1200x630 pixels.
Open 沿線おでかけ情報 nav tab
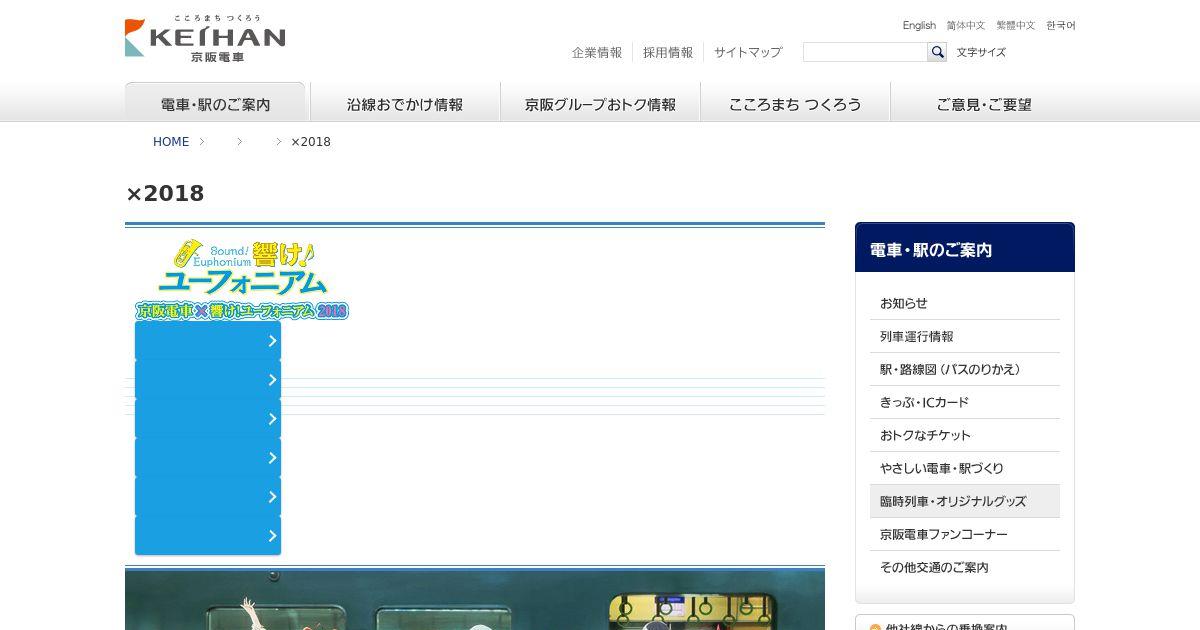tap(405, 102)
